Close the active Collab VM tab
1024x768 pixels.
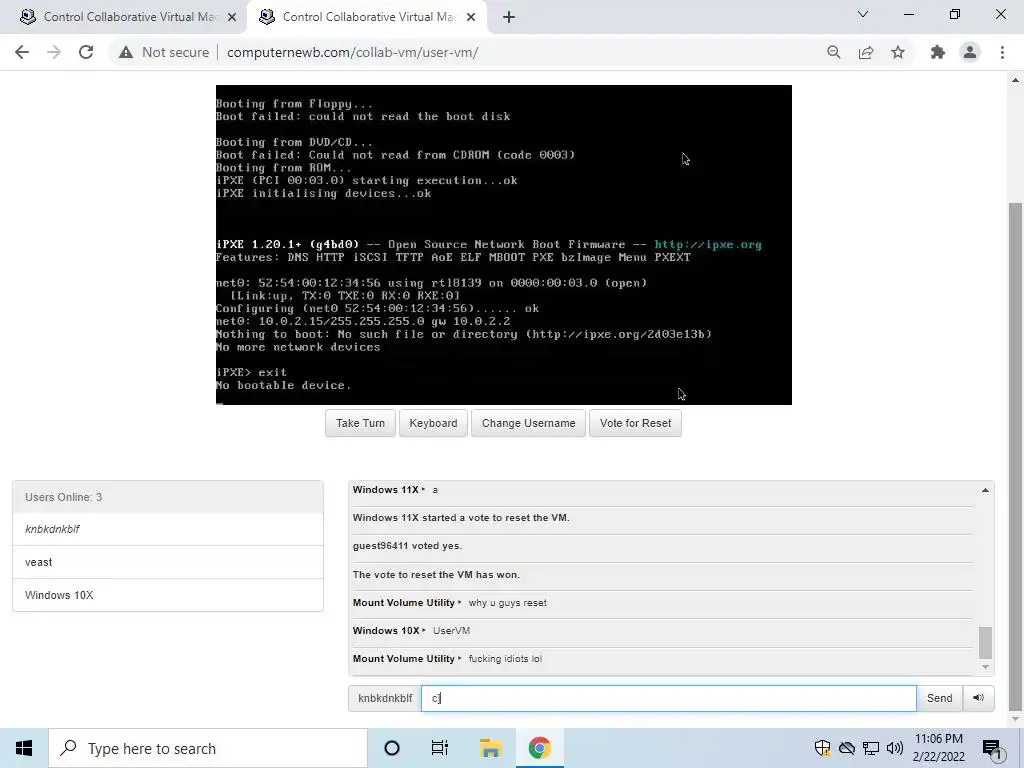[x=471, y=18]
